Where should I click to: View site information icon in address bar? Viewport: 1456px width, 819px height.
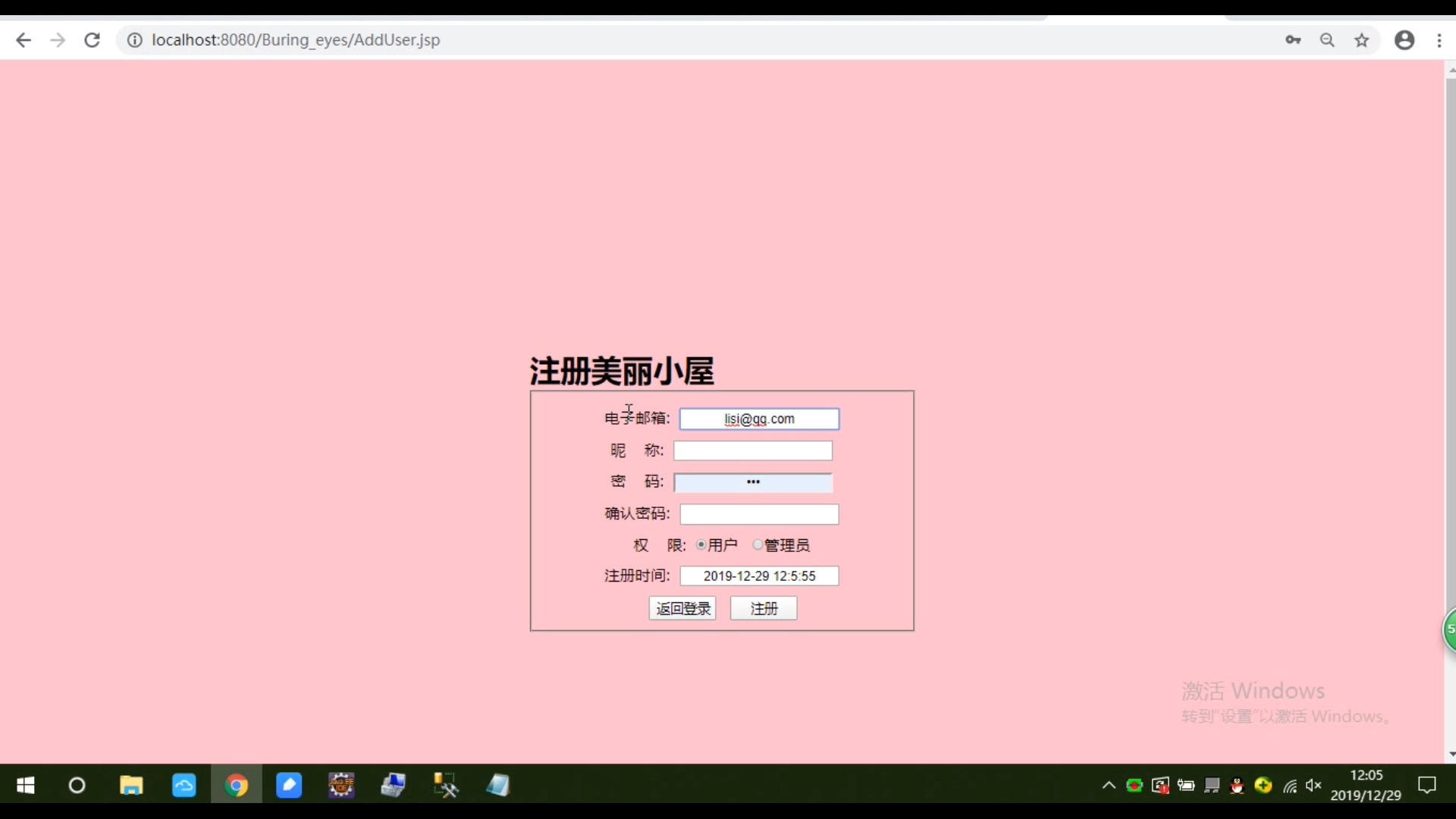coord(134,40)
